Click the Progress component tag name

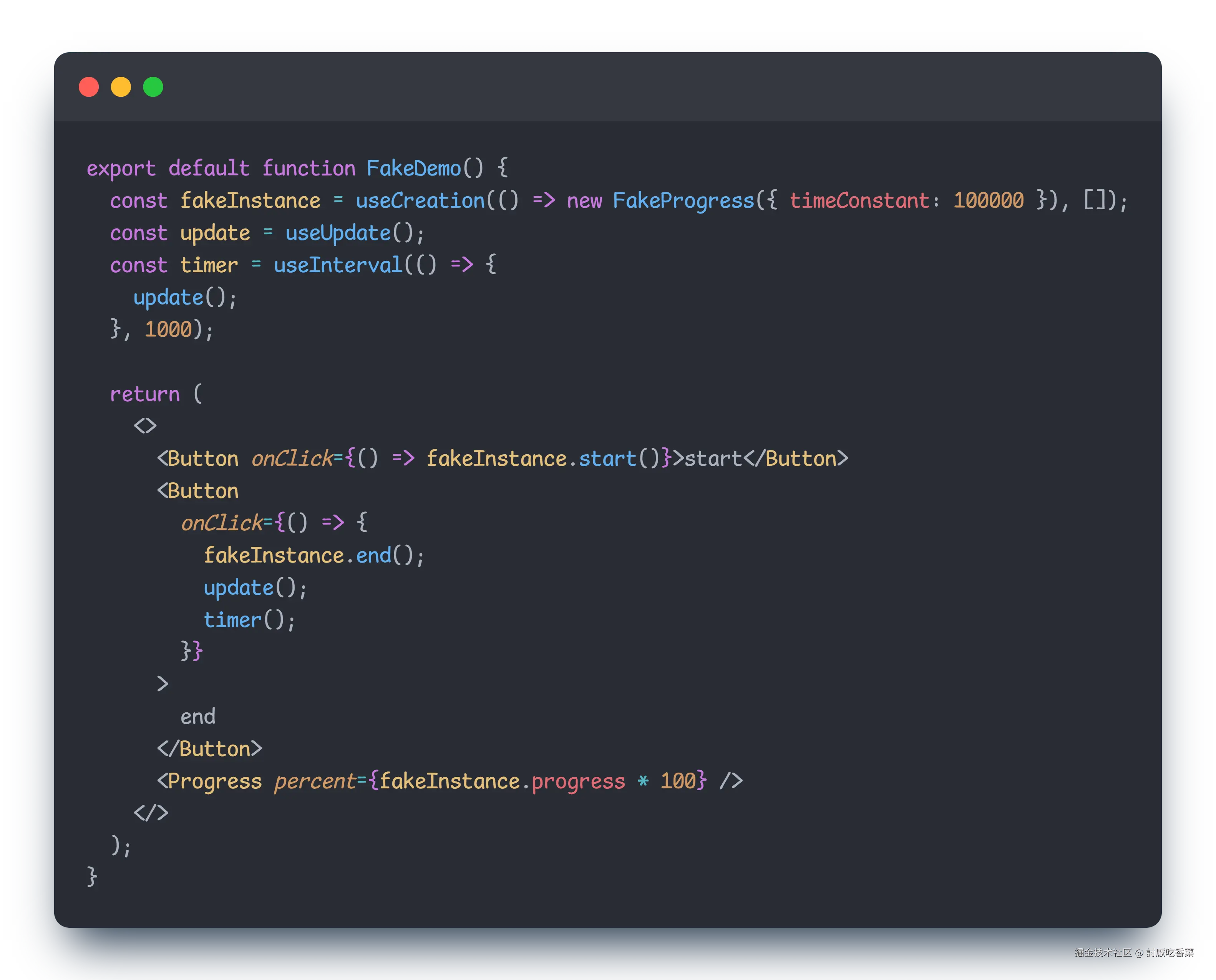pyautogui.click(x=215, y=781)
